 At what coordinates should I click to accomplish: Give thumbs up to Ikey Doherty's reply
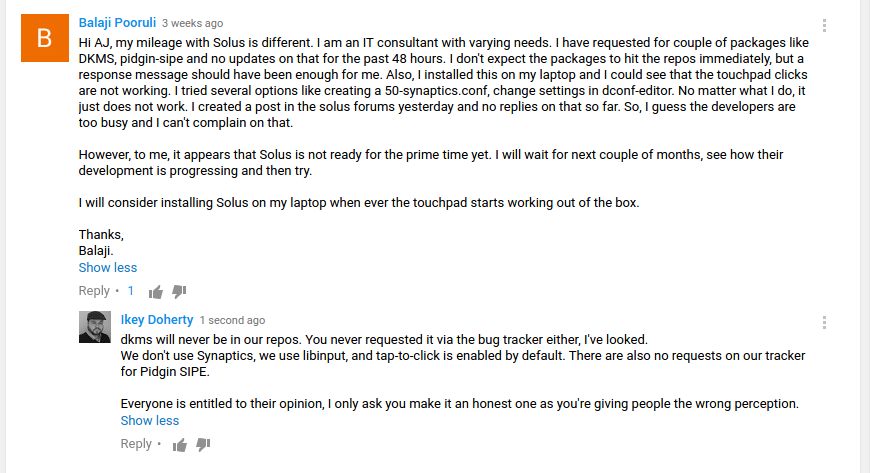pyautogui.click(x=179, y=445)
